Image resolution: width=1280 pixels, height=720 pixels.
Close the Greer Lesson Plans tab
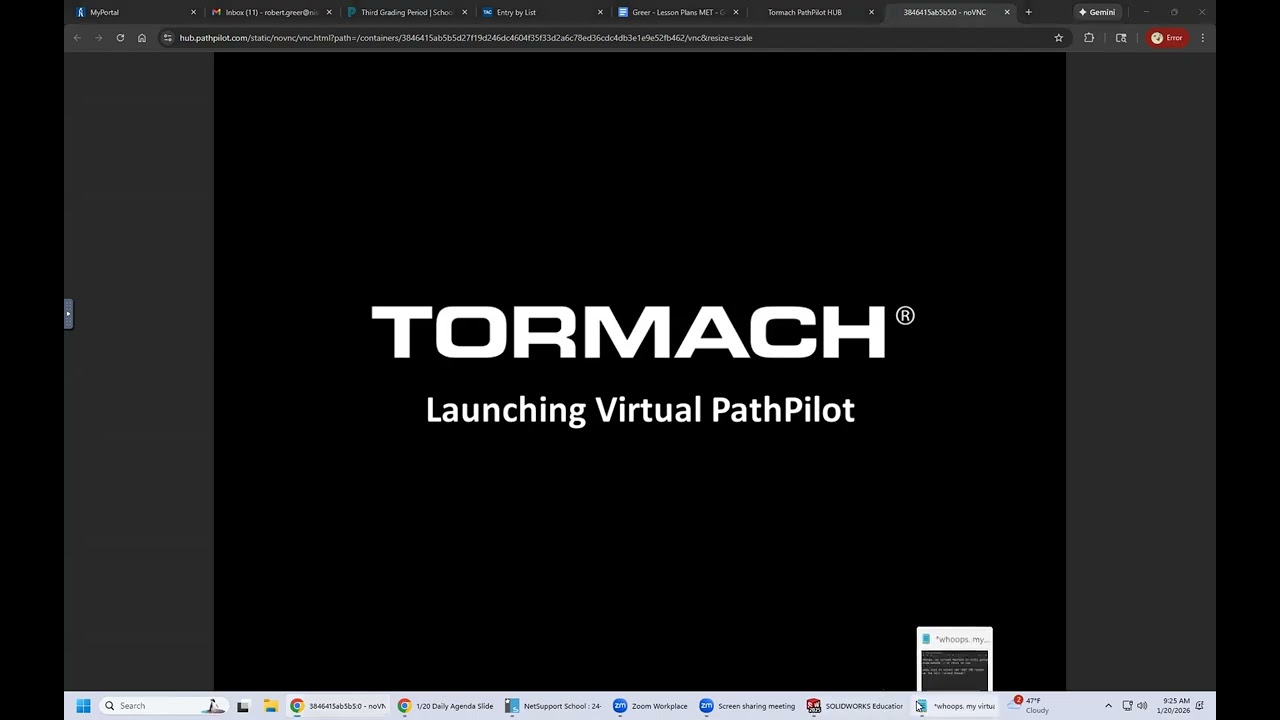tap(736, 12)
